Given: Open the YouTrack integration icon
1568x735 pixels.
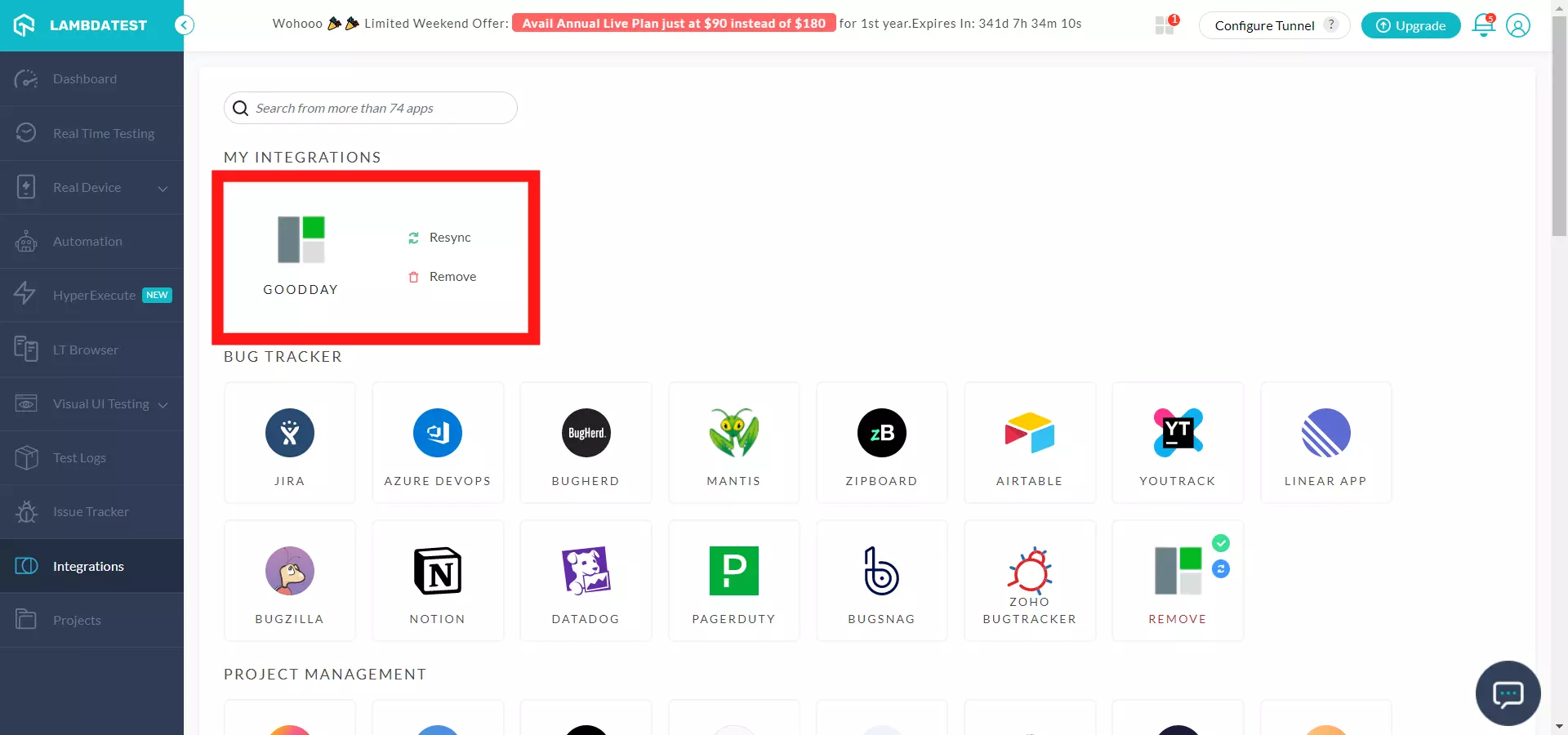Looking at the screenshot, I should 1177,433.
